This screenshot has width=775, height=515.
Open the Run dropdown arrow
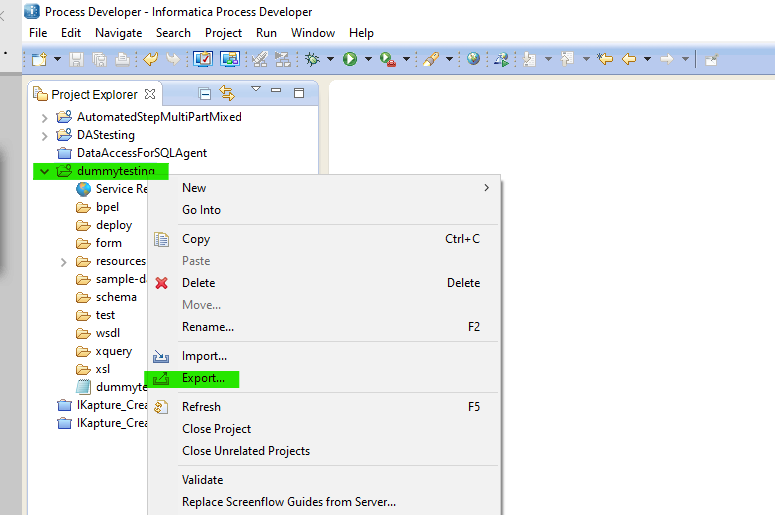[368, 59]
